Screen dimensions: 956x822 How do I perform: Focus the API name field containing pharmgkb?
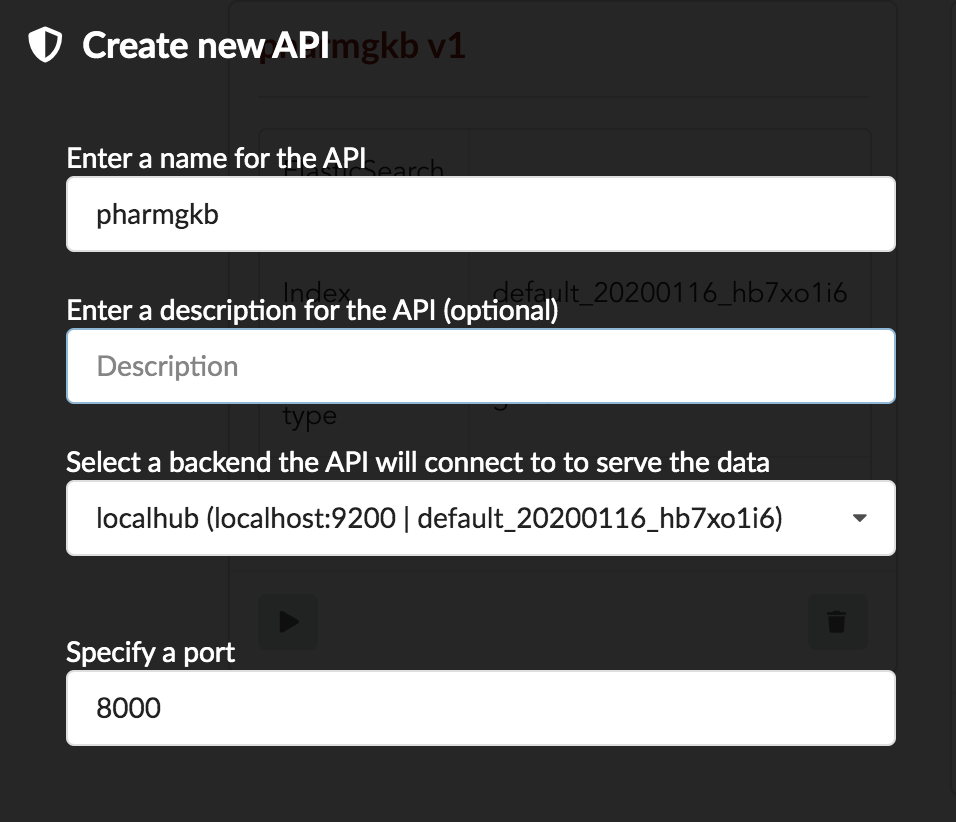480,214
